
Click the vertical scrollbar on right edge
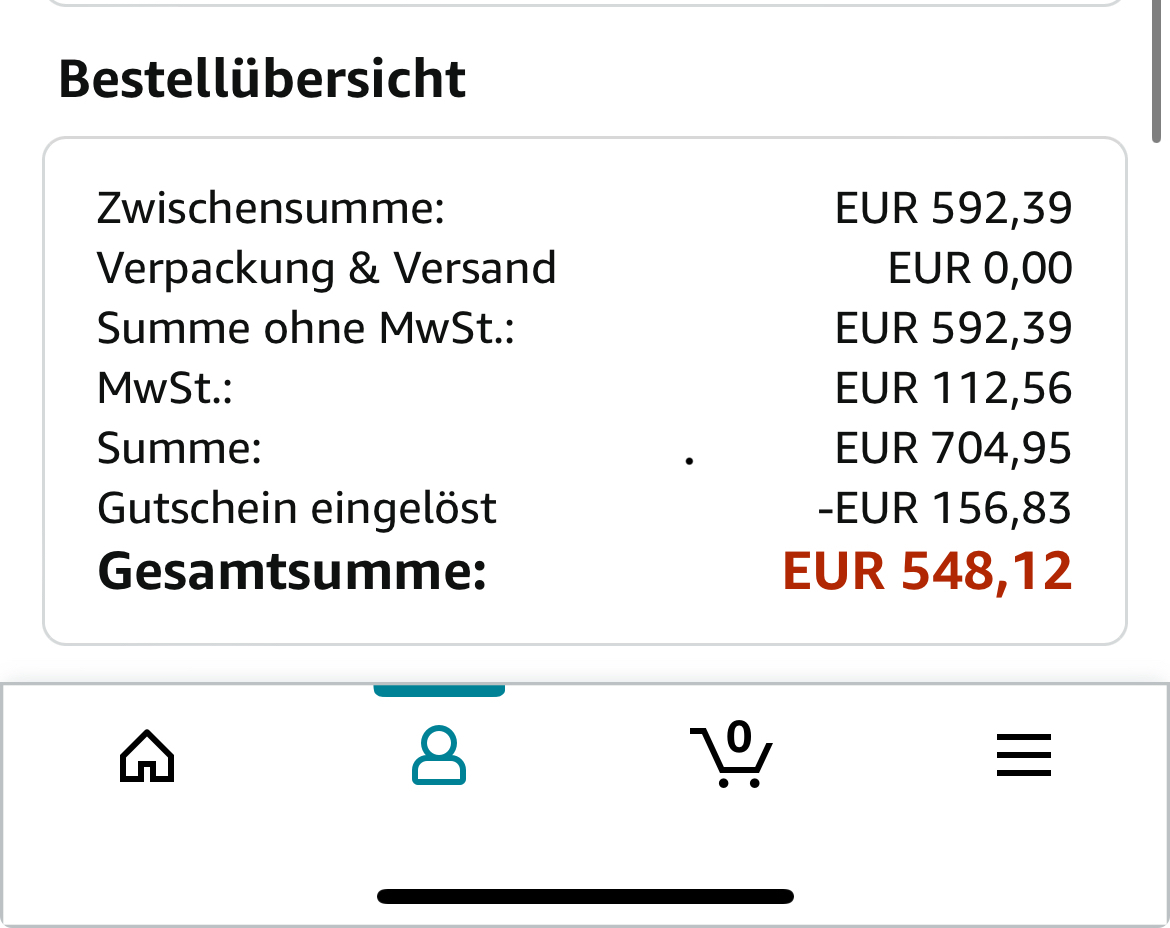1157,71
